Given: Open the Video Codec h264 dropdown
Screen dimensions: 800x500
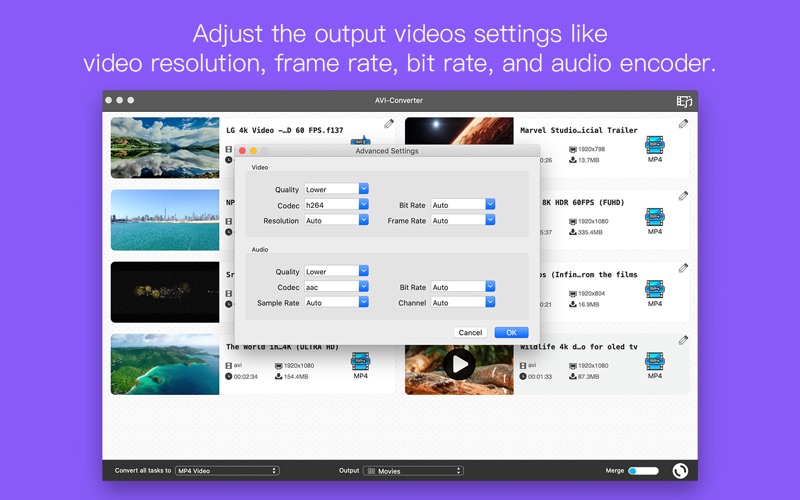Looking at the screenshot, I should (x=336, y=205).
